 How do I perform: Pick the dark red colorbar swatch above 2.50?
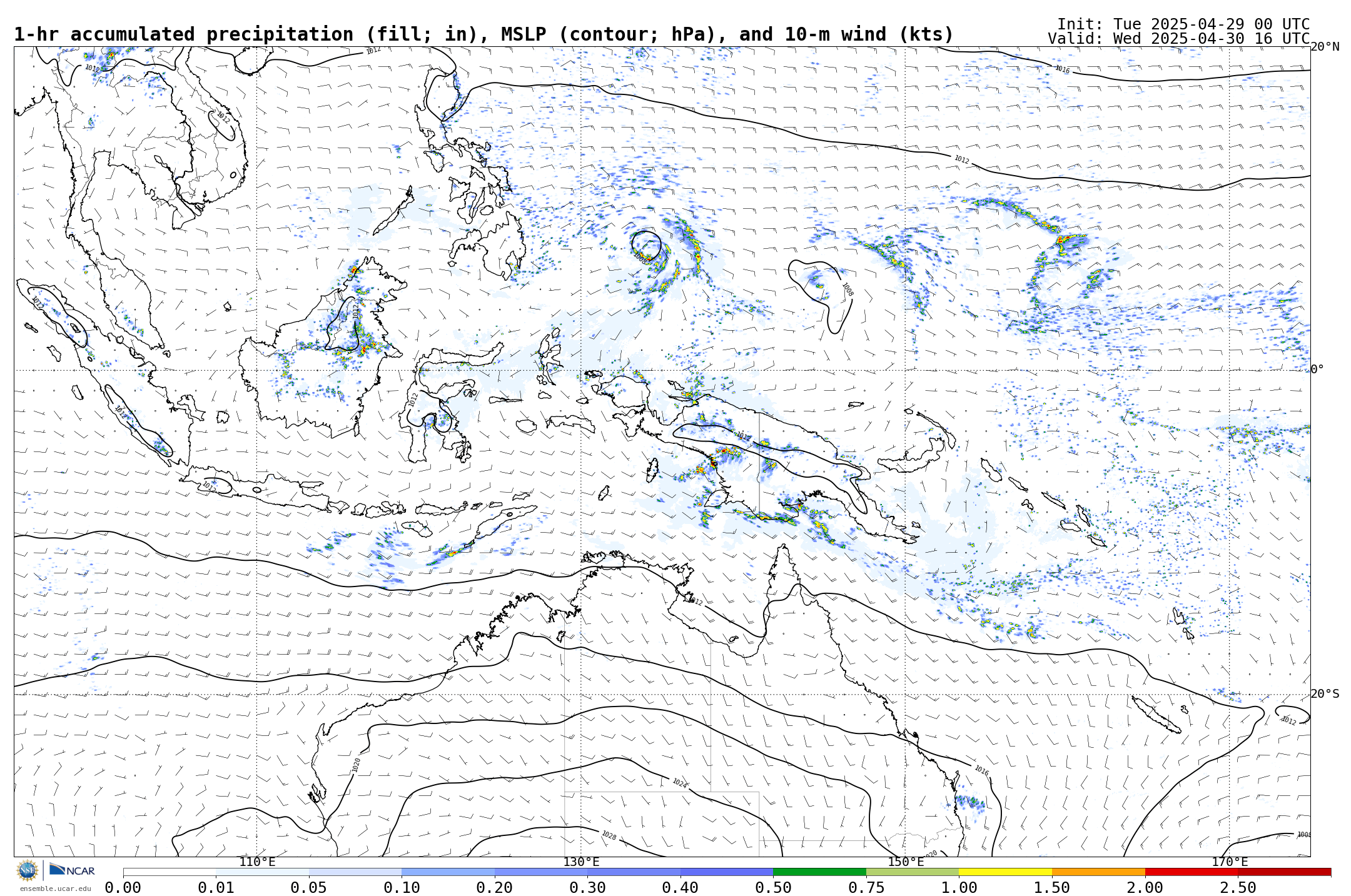tap(1285, 872)
